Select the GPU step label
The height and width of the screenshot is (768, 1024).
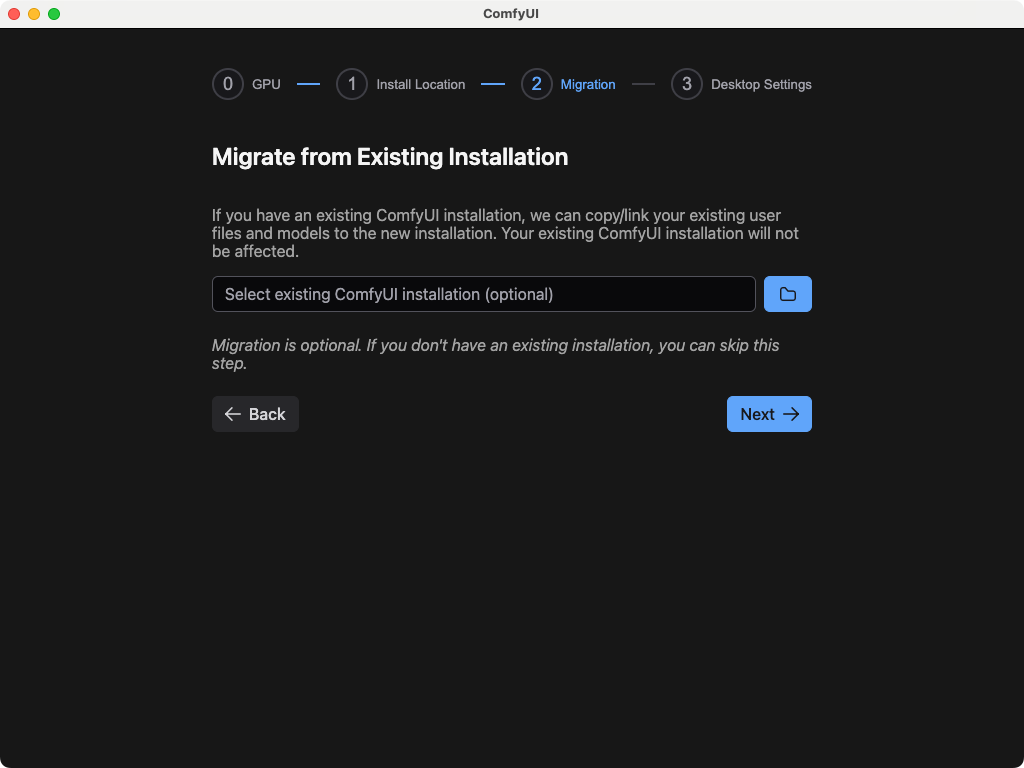[x=266, y=84]
